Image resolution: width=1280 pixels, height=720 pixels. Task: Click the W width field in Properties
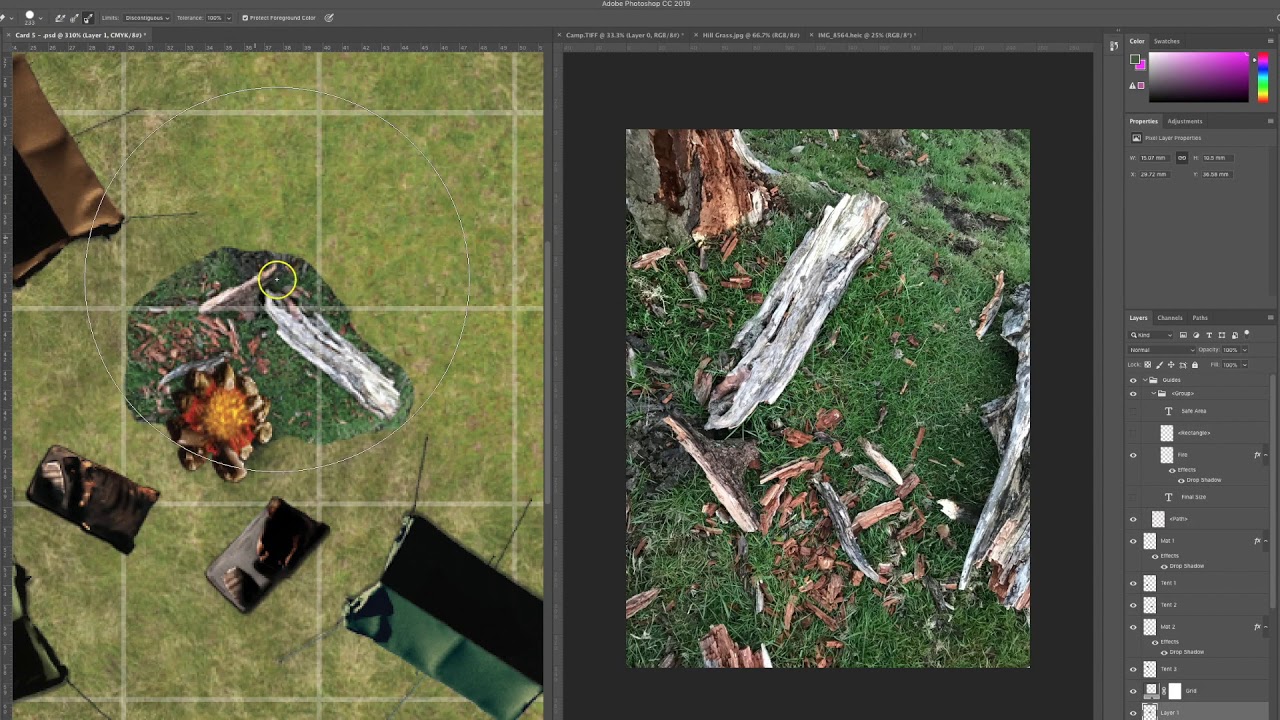(x=1155, y=158)
